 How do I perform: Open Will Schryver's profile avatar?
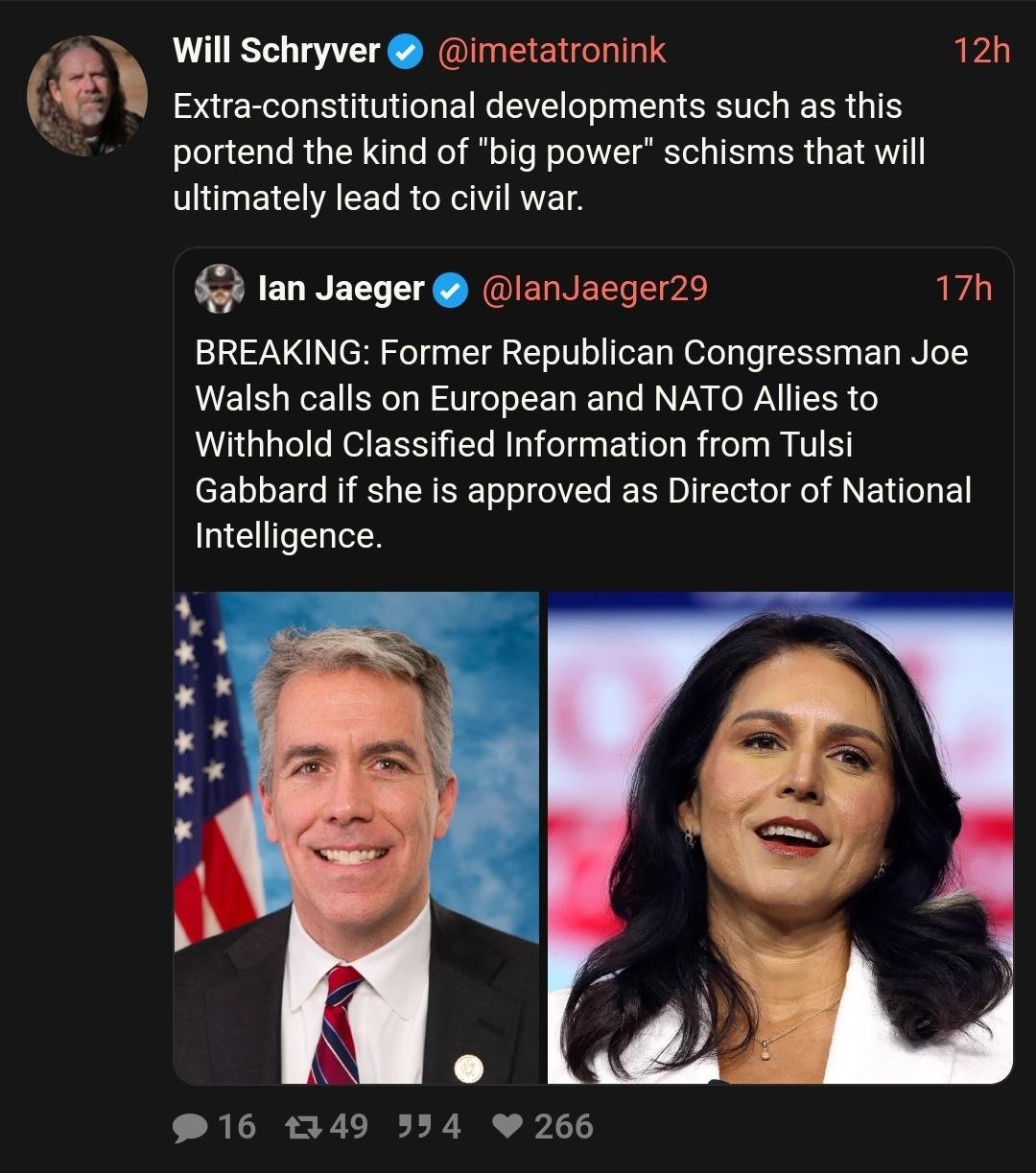pos(87,96)
